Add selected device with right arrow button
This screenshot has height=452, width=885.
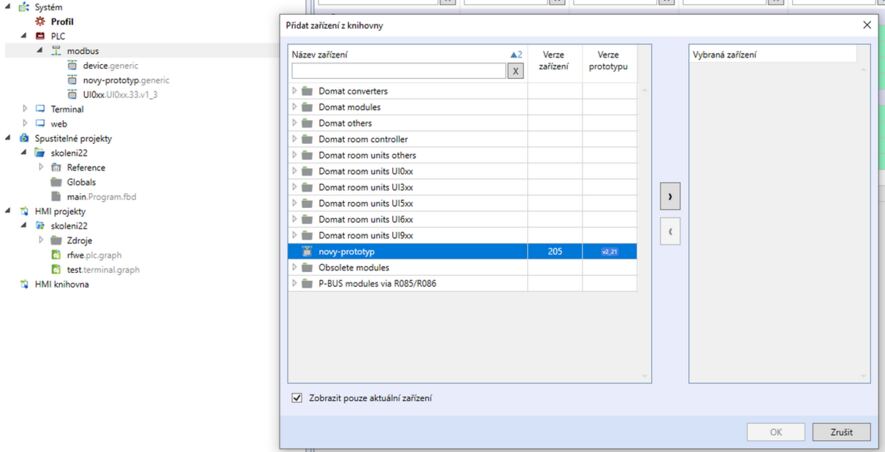[670, 198]
